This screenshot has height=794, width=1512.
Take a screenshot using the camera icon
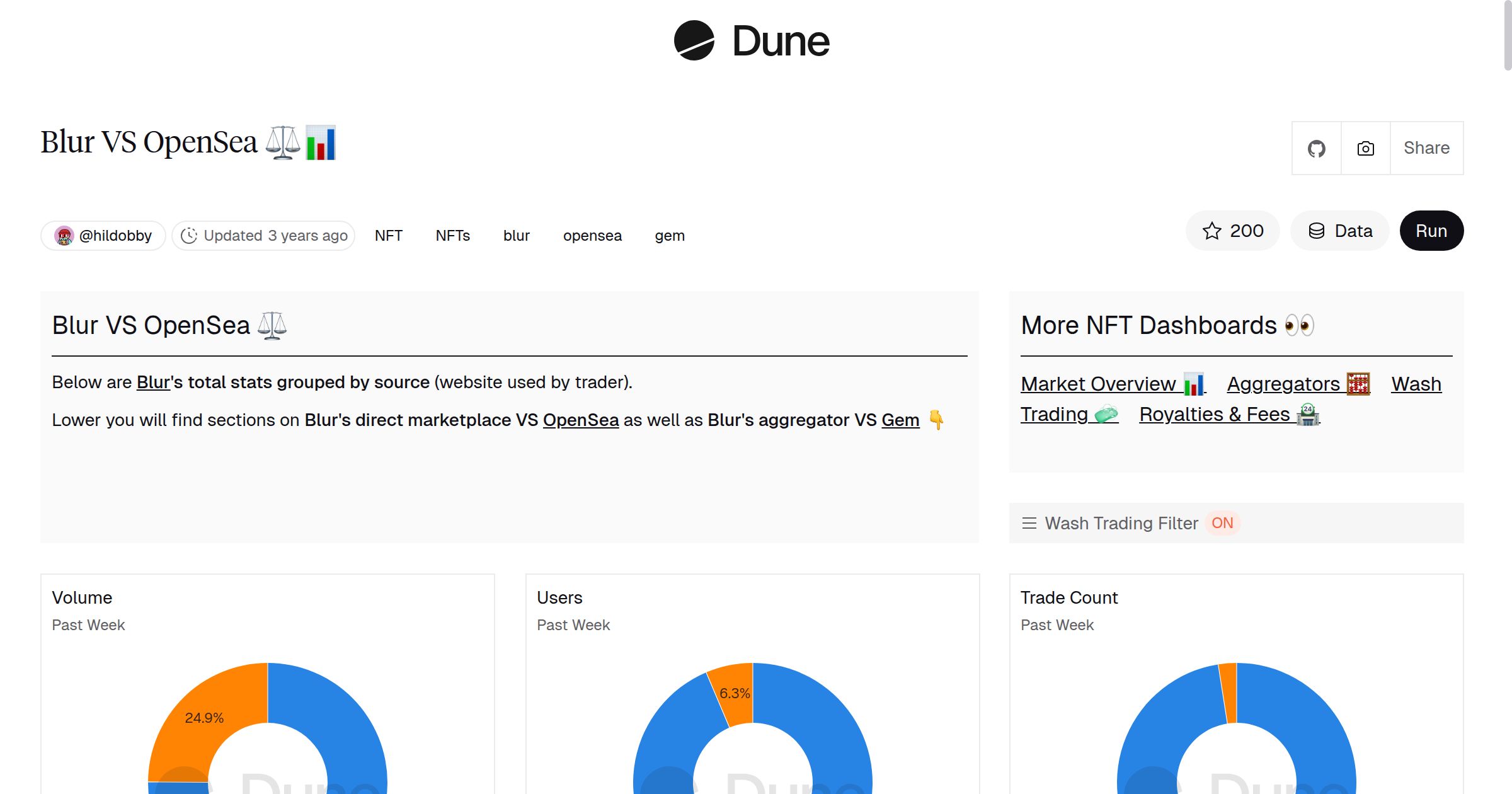tap(1365, 148)
